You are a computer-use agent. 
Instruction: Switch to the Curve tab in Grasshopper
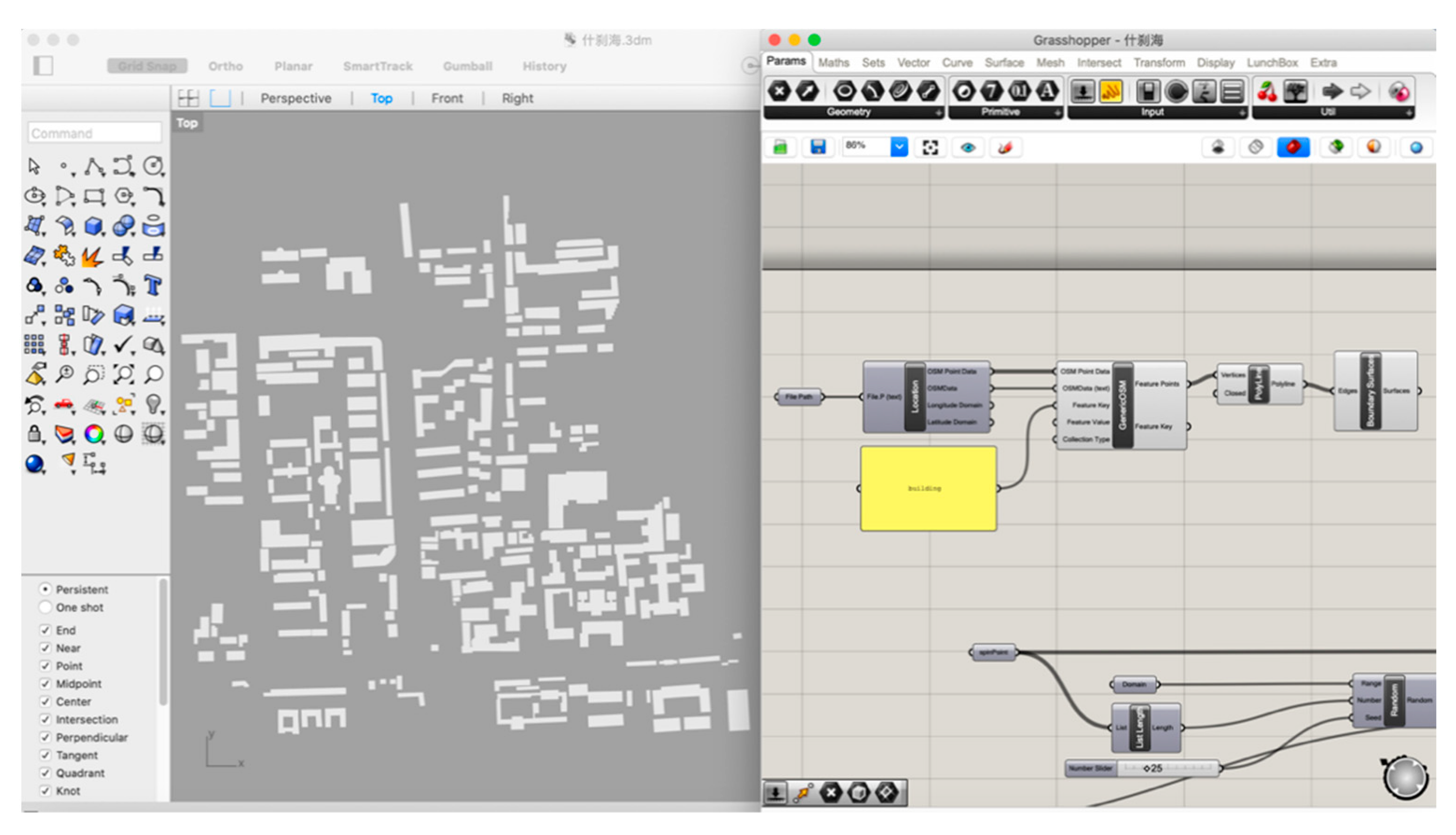click(957, 62)
